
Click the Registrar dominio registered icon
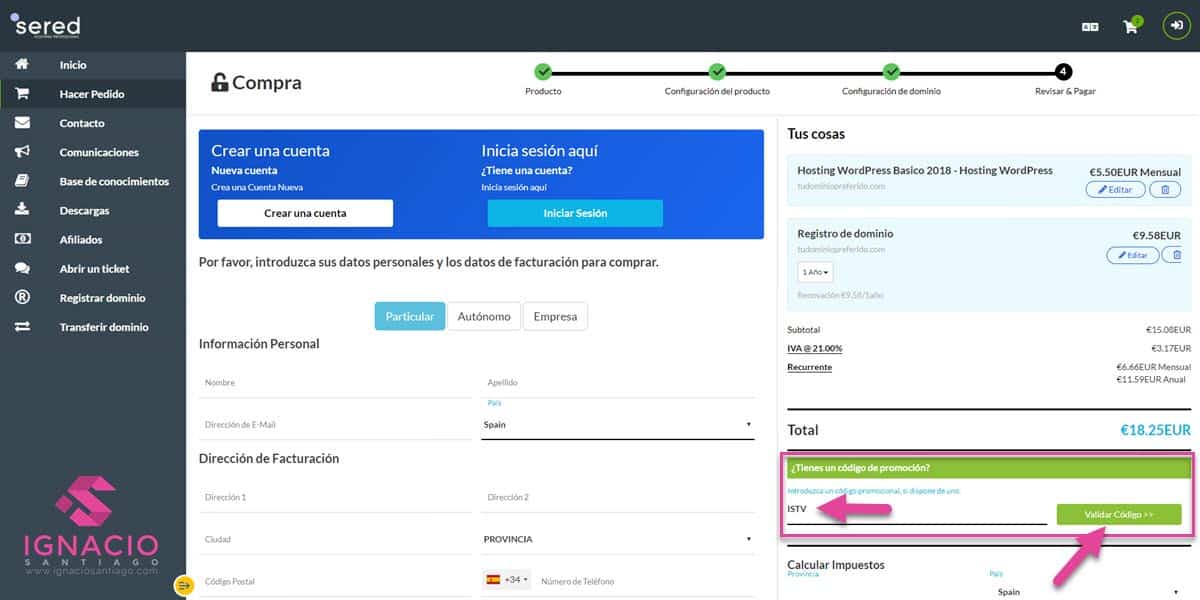coord(22,297)
